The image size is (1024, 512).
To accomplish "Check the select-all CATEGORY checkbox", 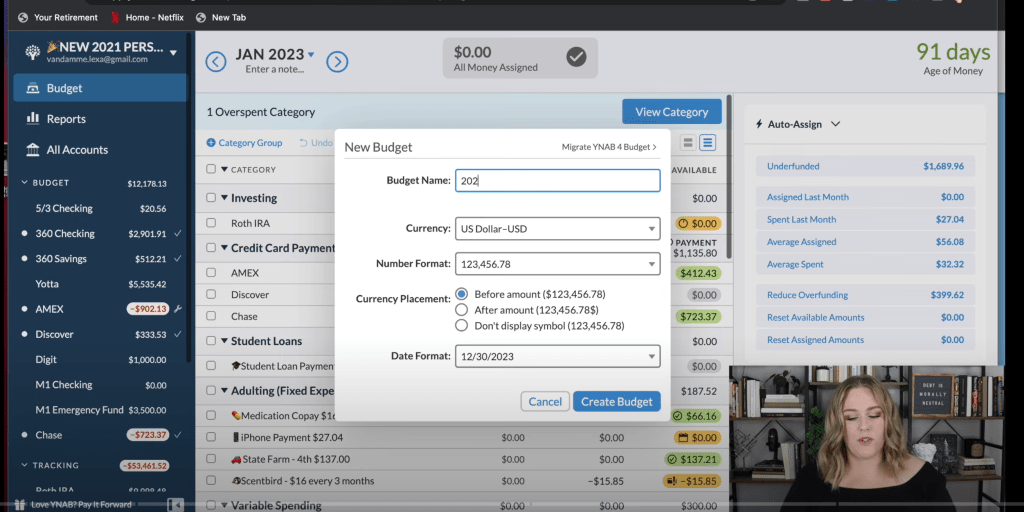I will pyautogui.click(x=211, y=169).
